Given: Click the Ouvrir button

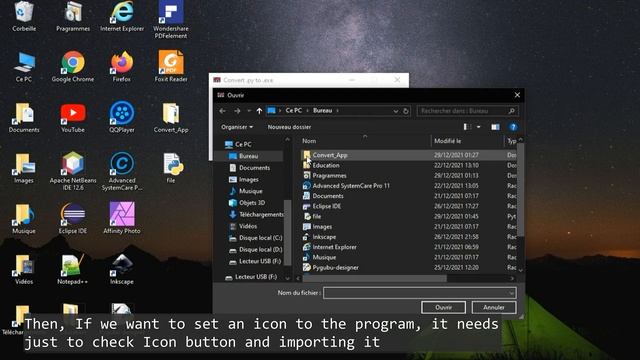Looking at the screenshot, I should (443, 307).
